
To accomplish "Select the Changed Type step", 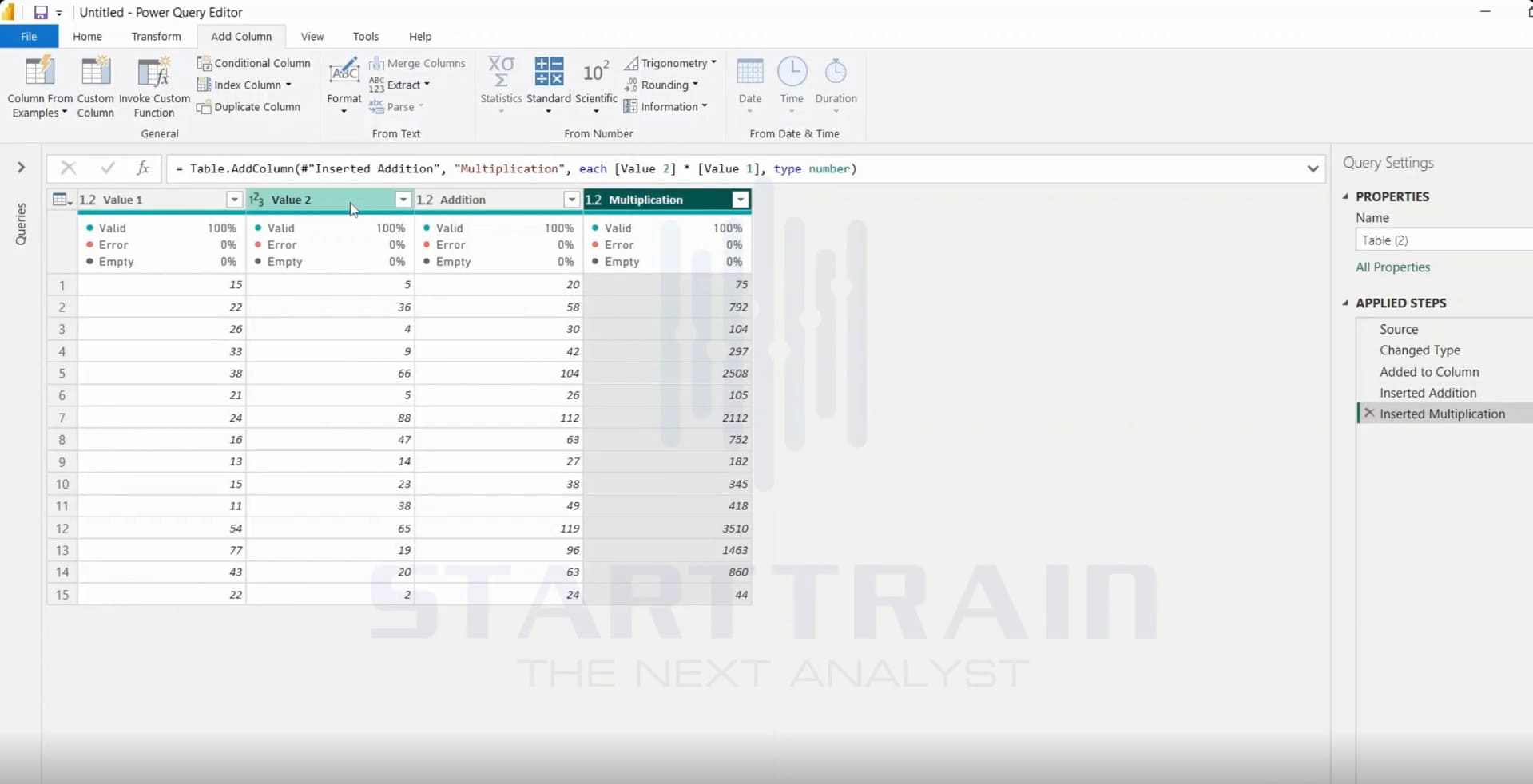I will [x=1420, y=350].
